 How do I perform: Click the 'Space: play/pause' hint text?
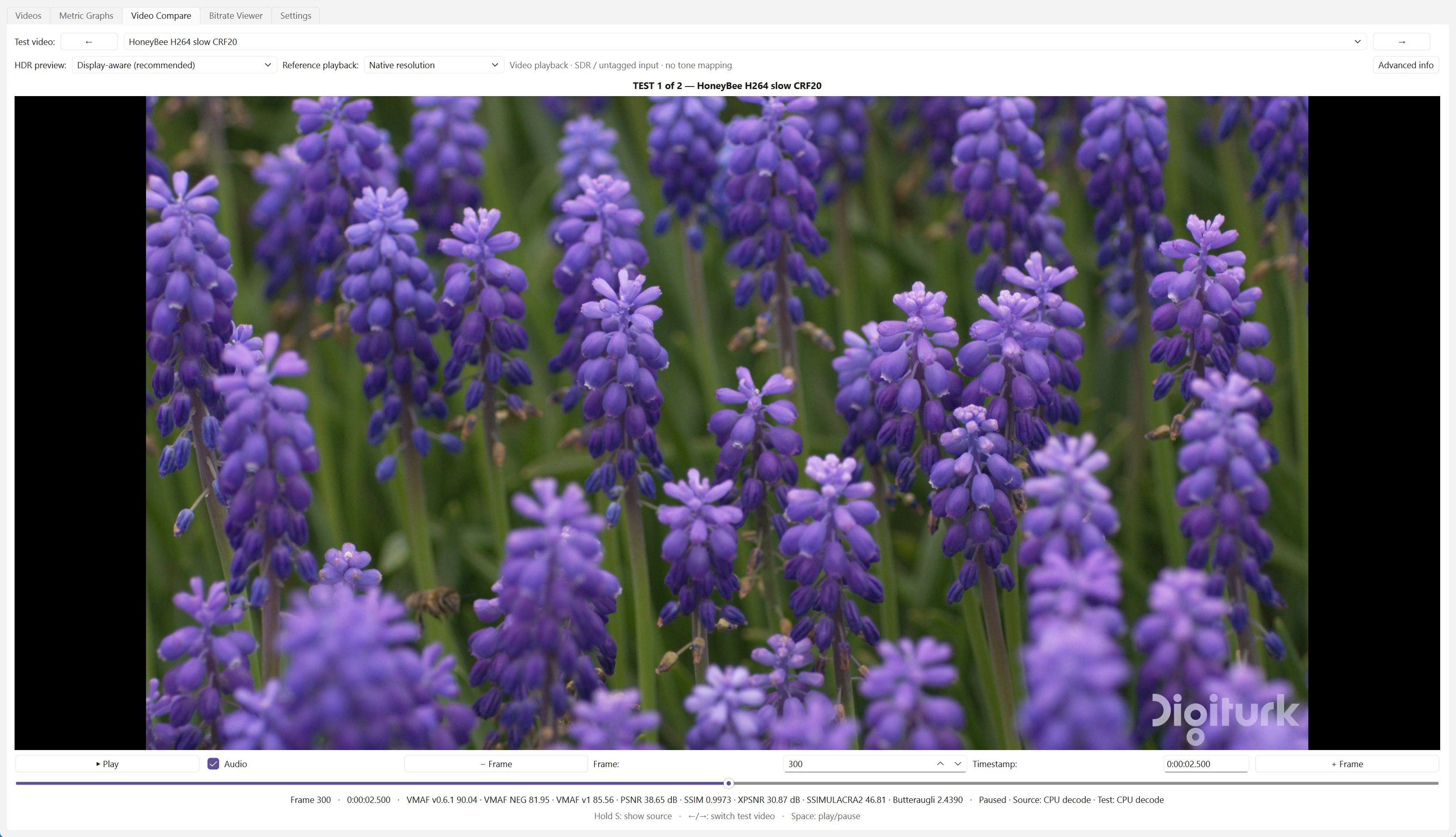click(x=825, y=816)
